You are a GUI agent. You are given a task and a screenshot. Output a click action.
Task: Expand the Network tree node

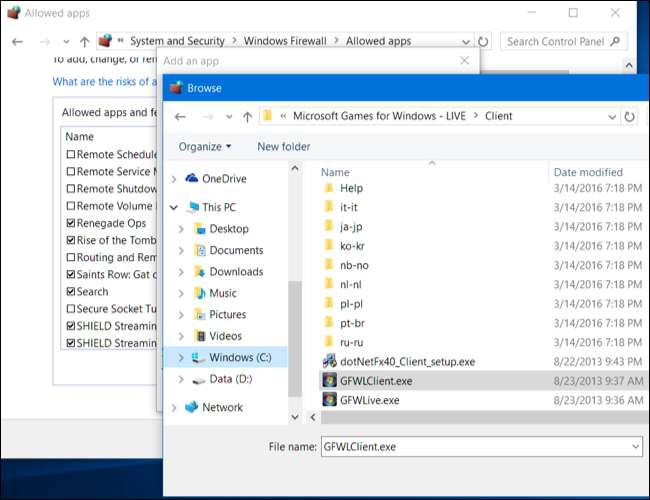click(176, 408)
